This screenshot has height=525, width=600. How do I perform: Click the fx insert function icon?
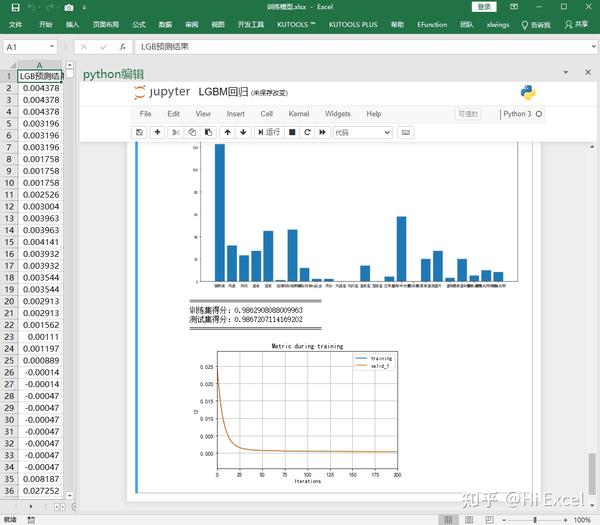pyautogui.click(x=122, y=47)
